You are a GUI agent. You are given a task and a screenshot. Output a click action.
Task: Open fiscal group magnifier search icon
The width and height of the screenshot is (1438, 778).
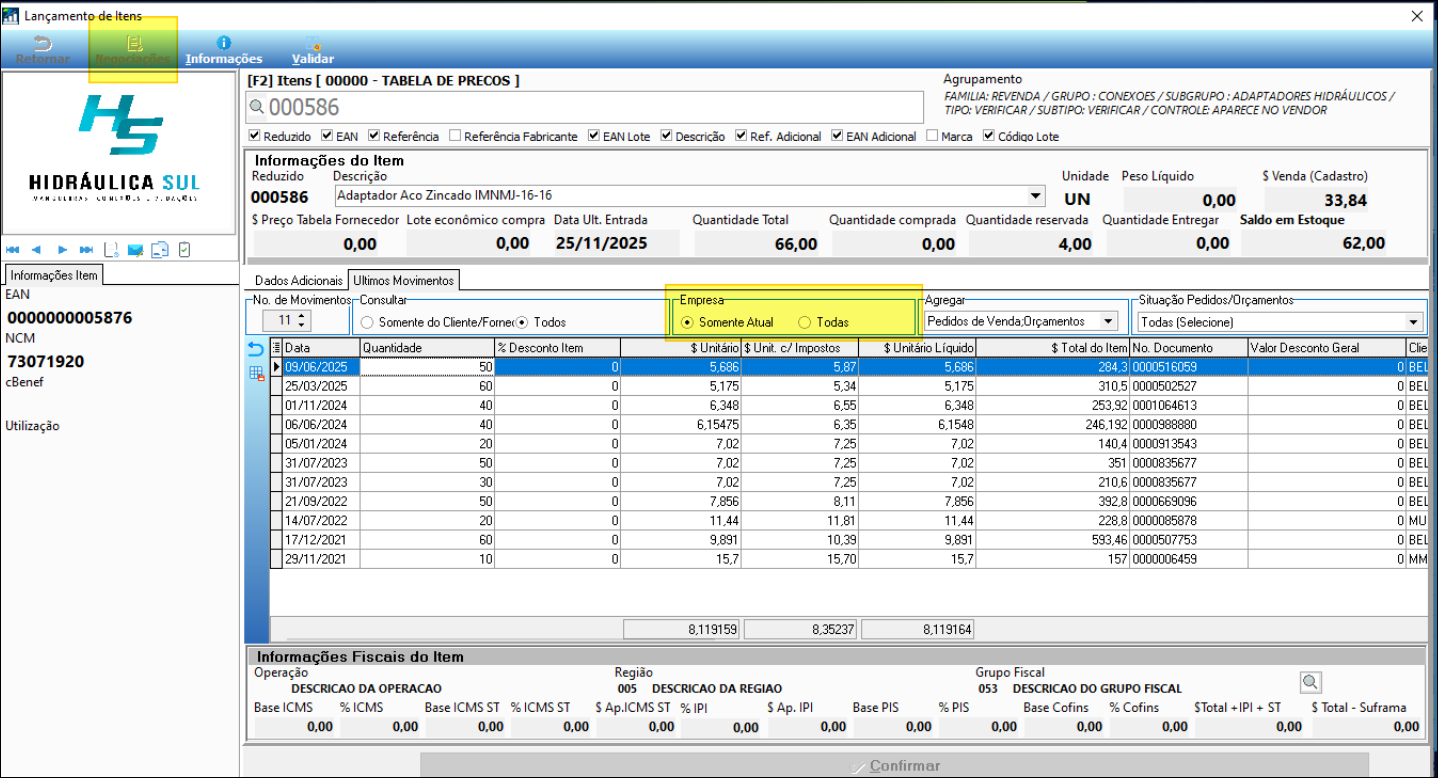click(1310, 682)
